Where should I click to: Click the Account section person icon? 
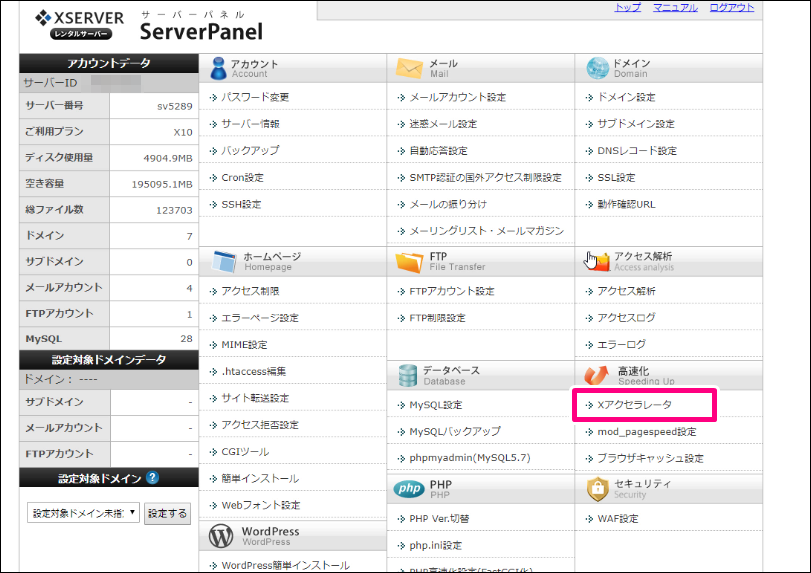218,68
